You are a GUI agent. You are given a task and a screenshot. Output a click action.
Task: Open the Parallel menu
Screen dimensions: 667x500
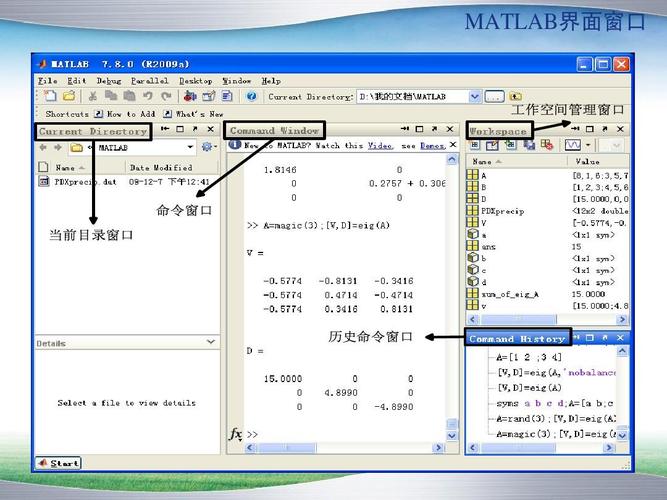(x=150, y=81)
